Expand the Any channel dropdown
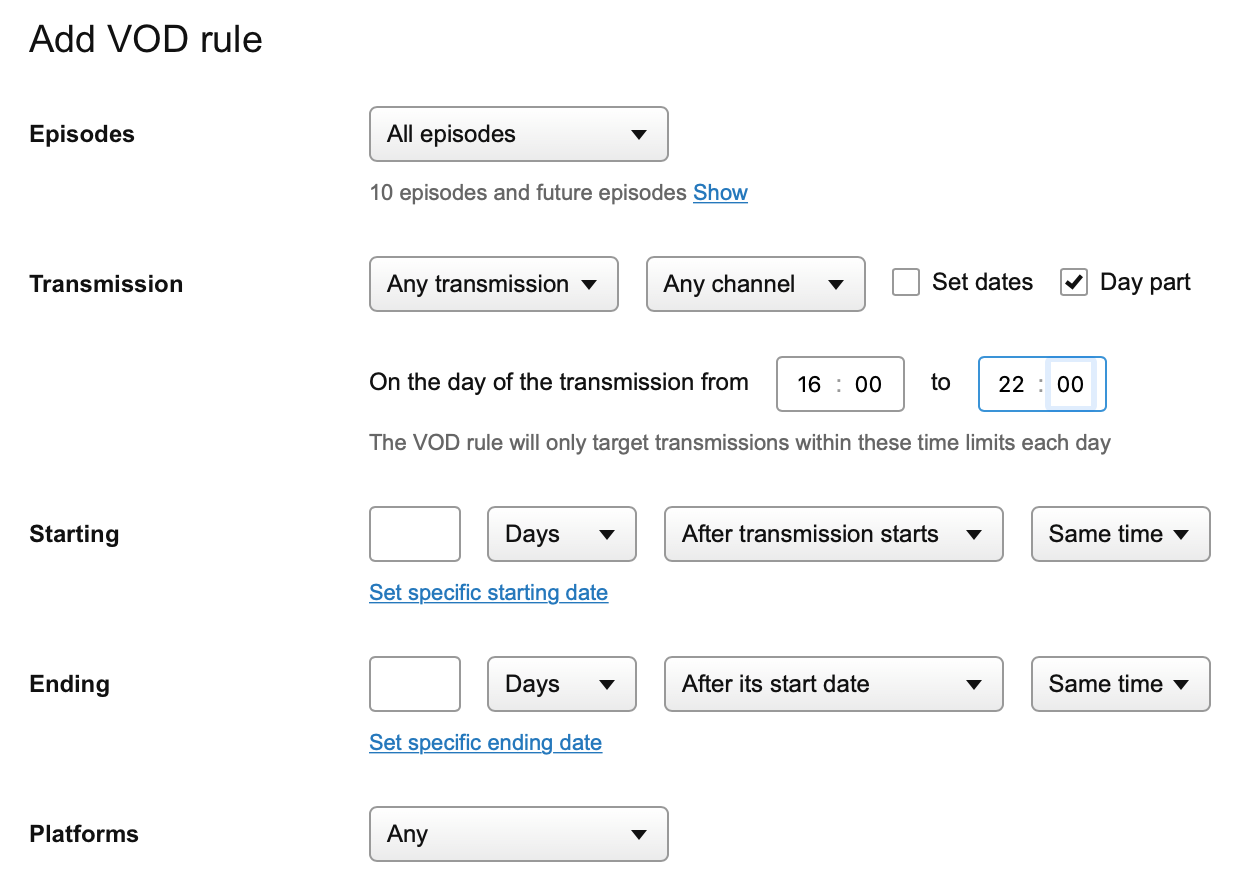This screenshot has height=894, width=1254. coord(755,284)
